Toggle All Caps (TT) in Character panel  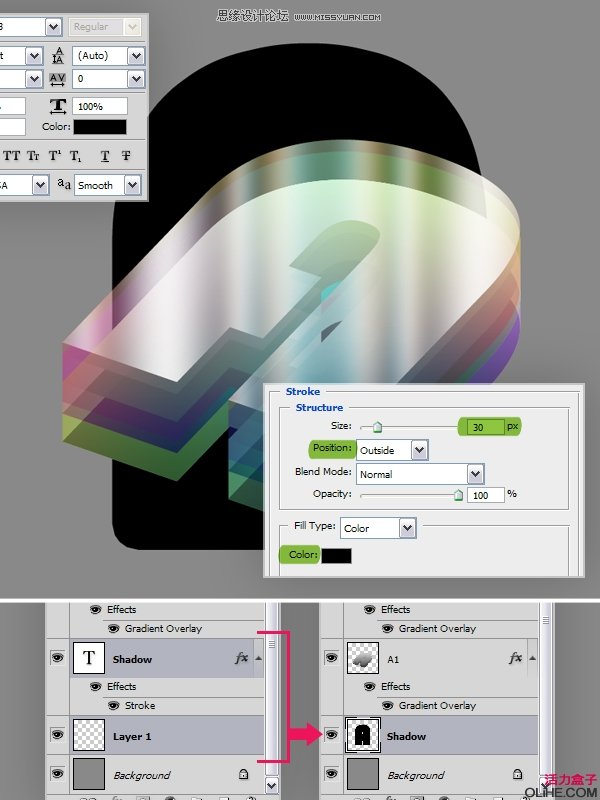(x=12, y=156)
